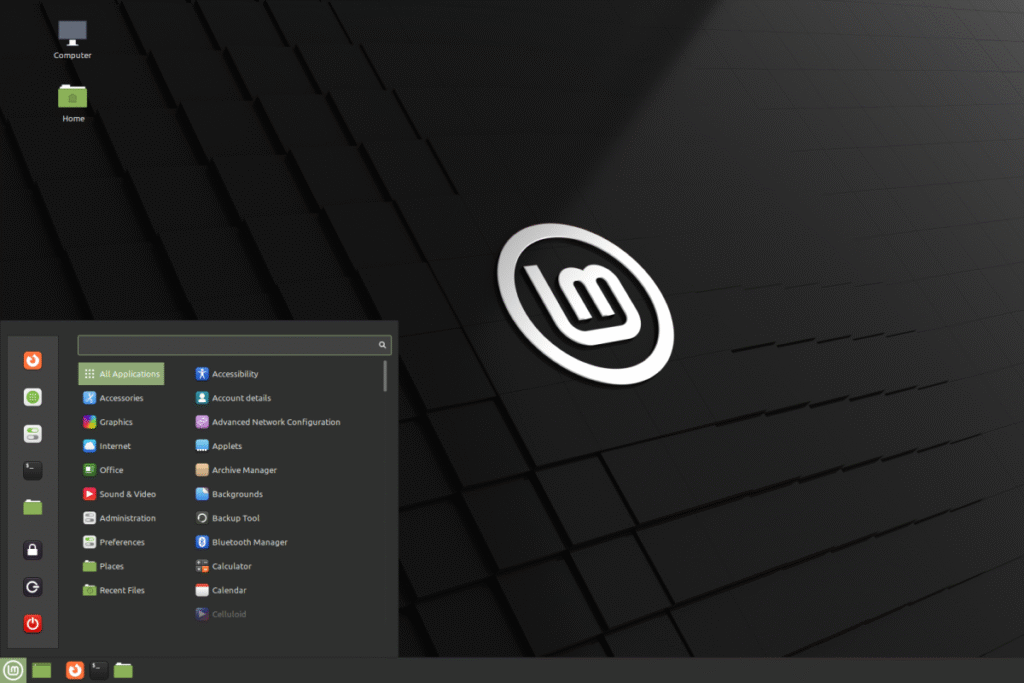Open Firefox from the bottom panel launcher
The width and height of the screenshot is (1024, 683).
pos(75,670)
